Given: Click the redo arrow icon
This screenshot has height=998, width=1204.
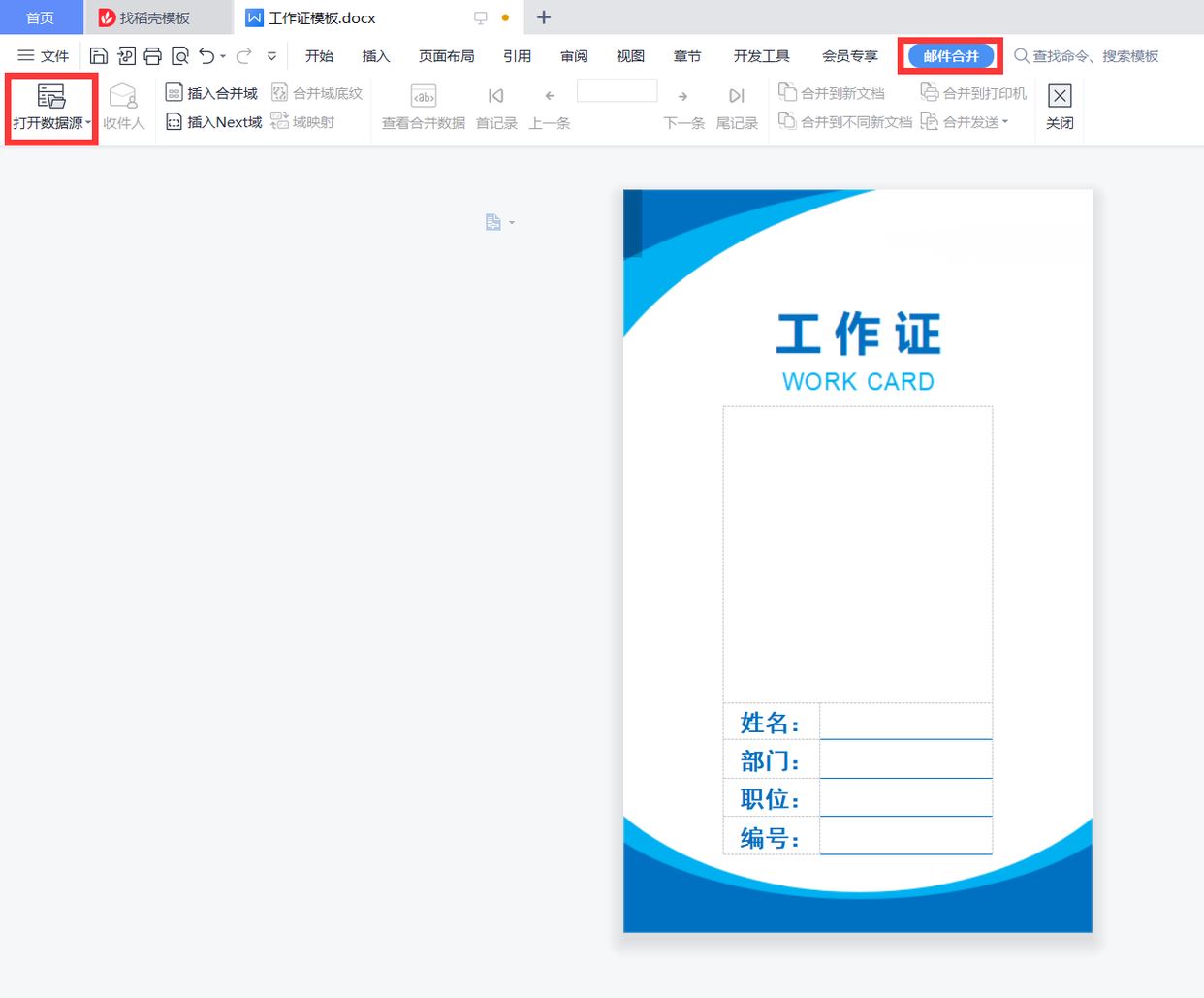Looking at the screenshot, I should (x=243, y=56).
